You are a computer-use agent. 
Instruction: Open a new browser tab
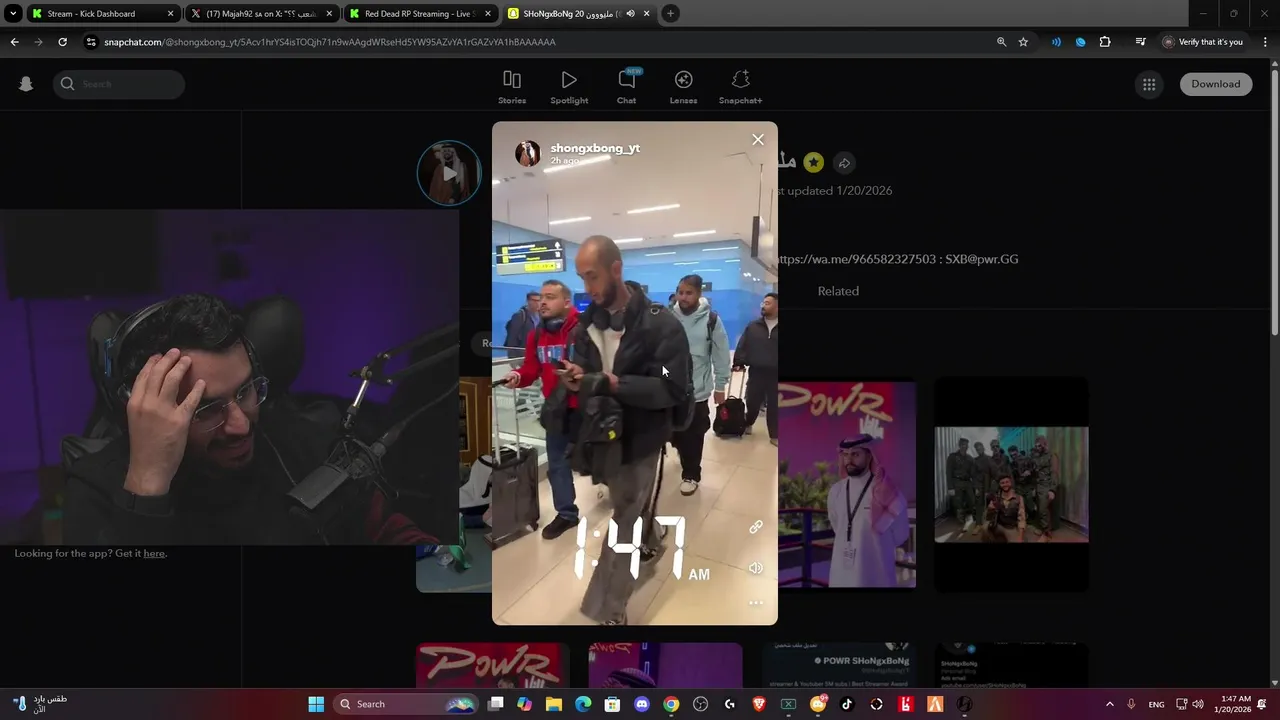point(670,14)
